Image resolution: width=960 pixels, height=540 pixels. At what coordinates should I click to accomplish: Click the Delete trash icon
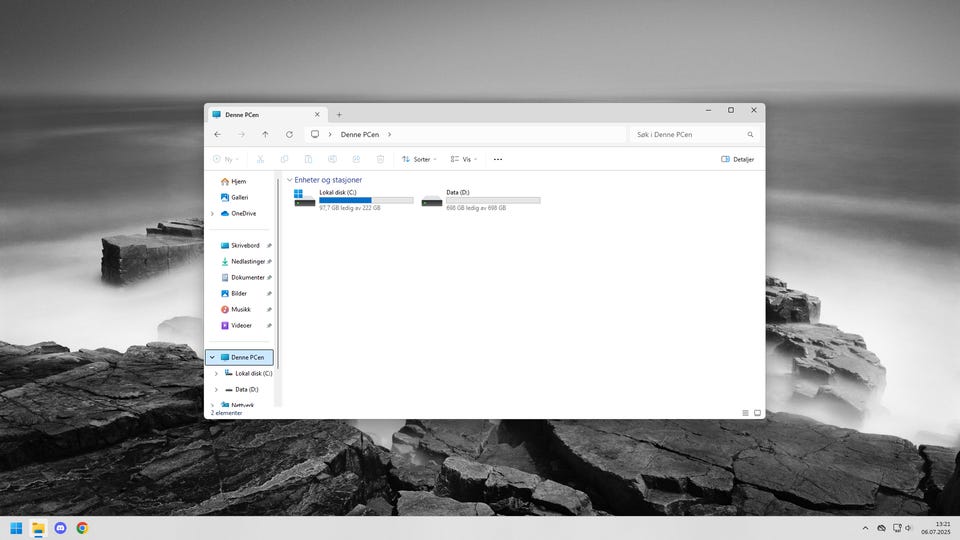pos(380,159)
